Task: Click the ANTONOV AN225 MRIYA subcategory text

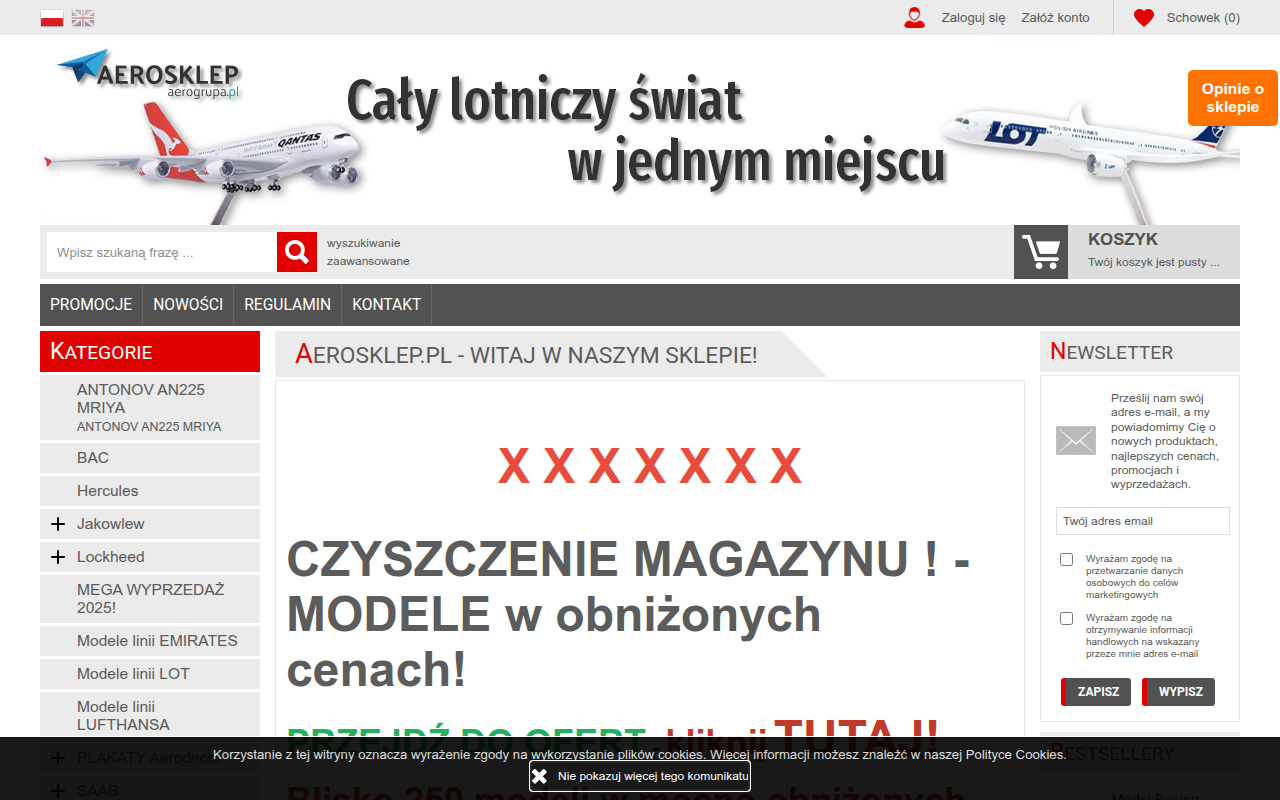Action: tap(149, 427)
